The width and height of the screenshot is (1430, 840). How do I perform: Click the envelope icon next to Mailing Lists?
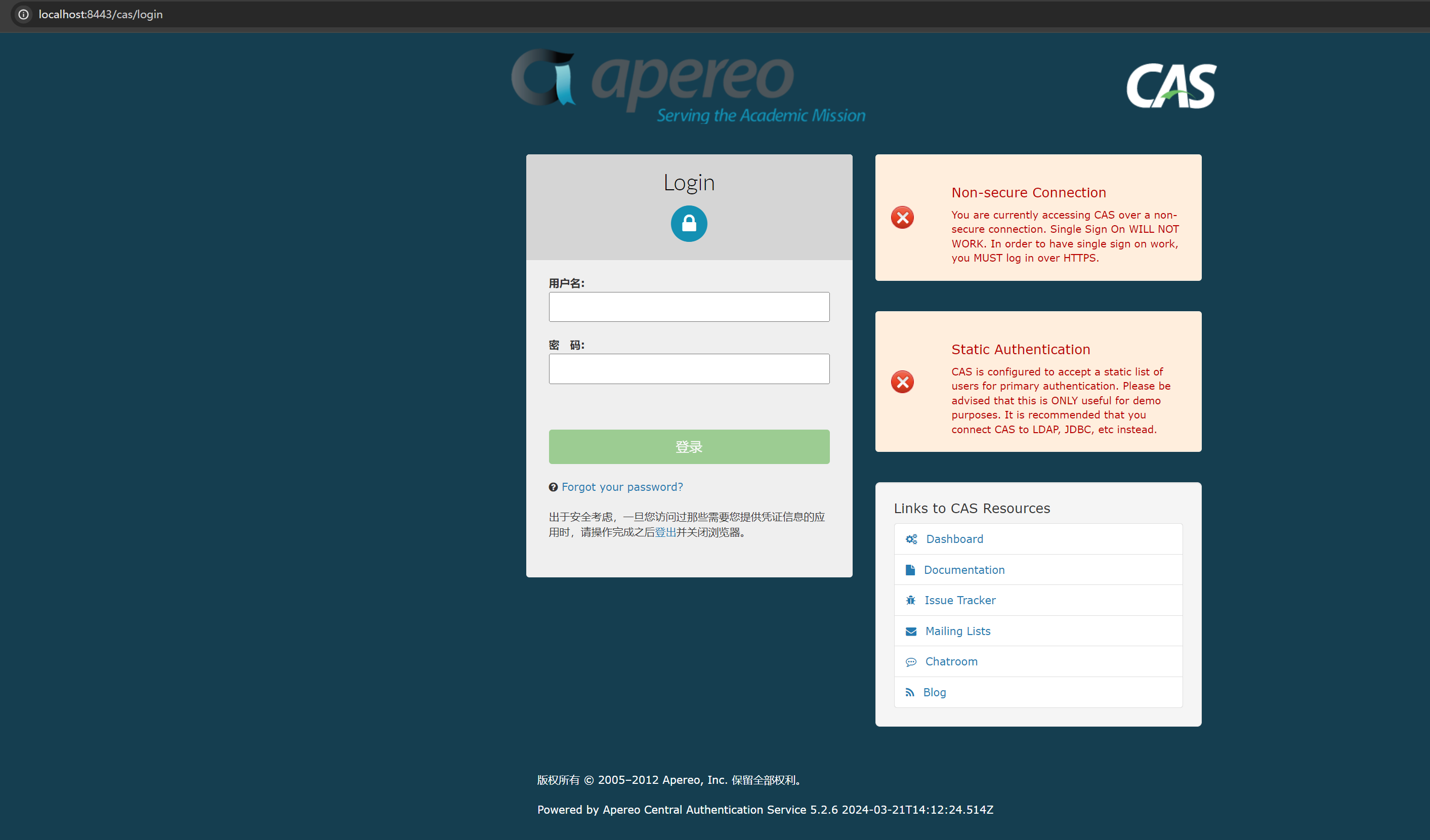[x=911, y=631]
